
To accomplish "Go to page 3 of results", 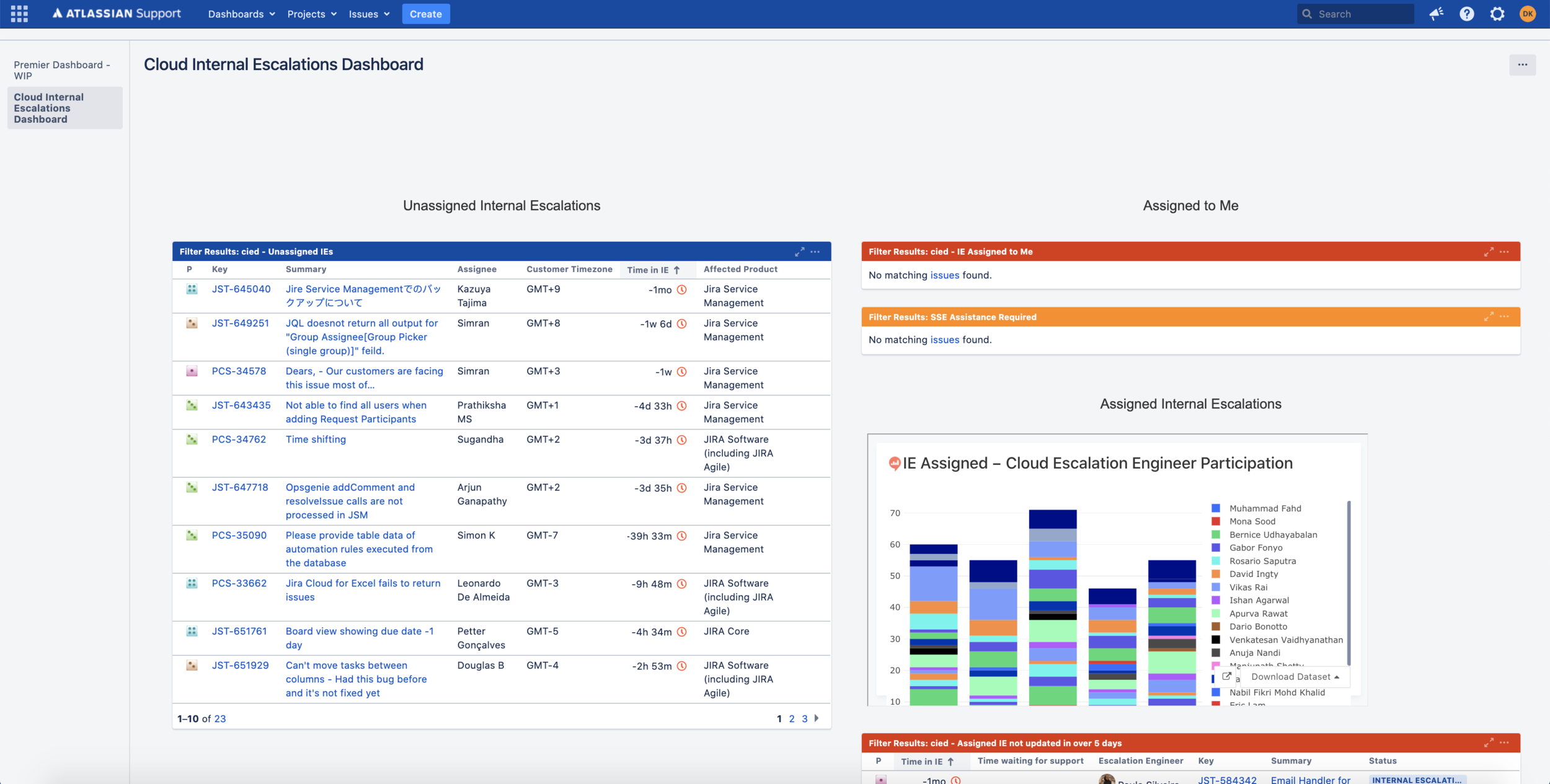I will pos(805,718).
